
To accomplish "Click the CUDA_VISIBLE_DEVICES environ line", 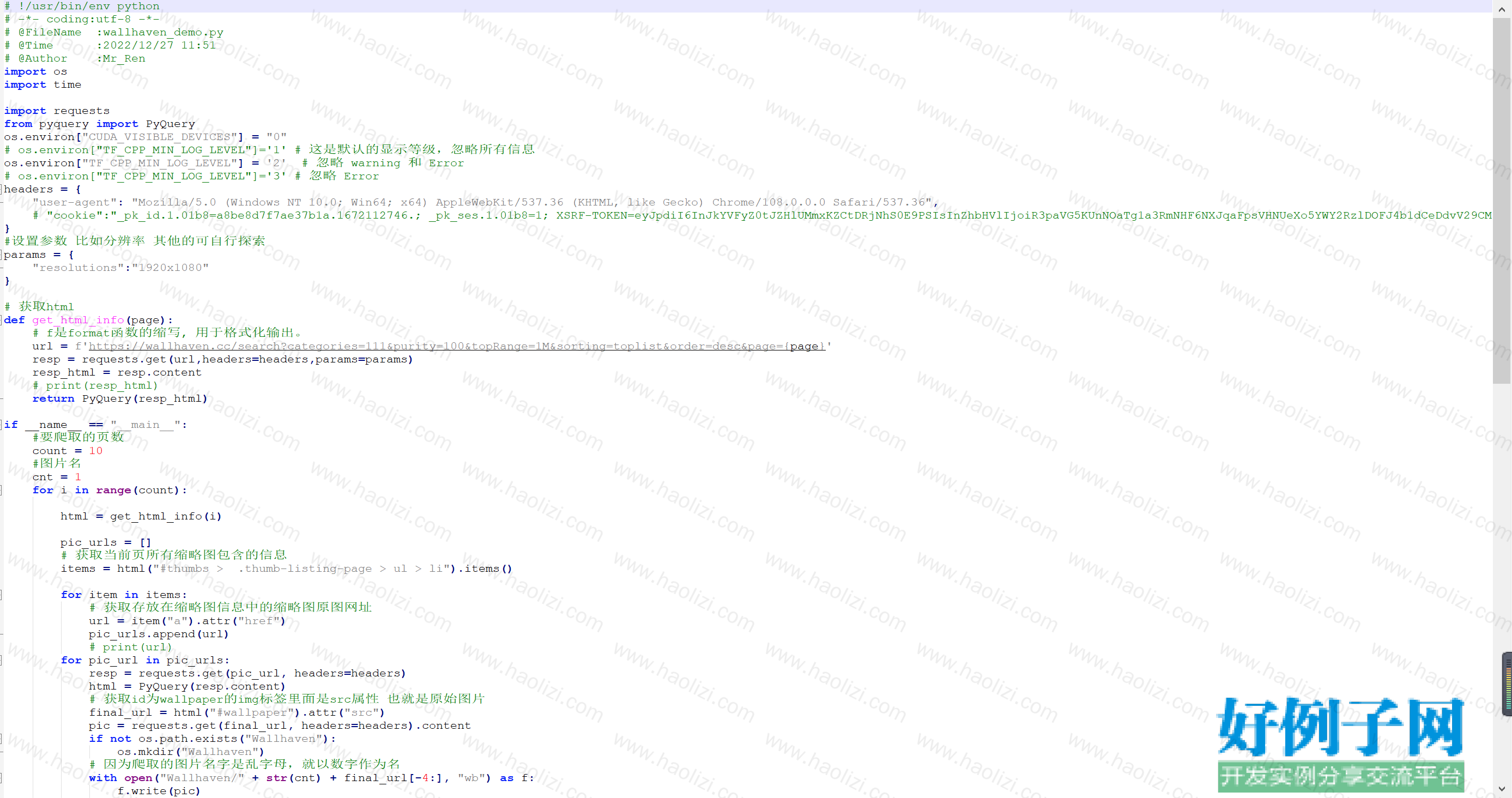I will (x=146, y=137).
